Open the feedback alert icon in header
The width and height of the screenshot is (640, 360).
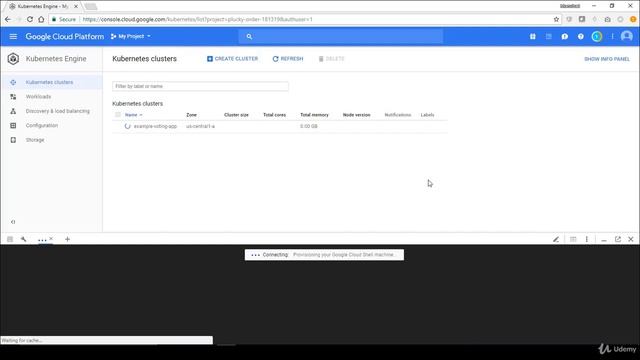(x=564, y=36)
